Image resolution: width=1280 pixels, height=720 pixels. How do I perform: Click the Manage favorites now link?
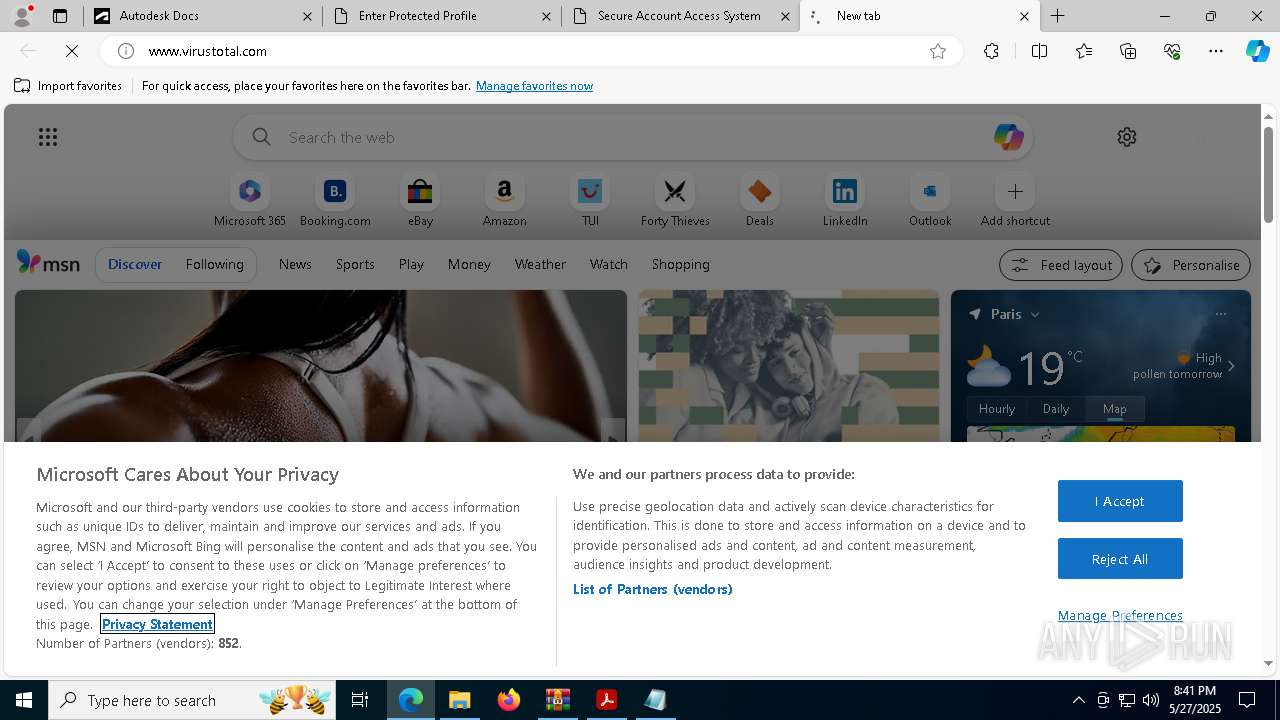pyautogui.click(x=534, y=86)
